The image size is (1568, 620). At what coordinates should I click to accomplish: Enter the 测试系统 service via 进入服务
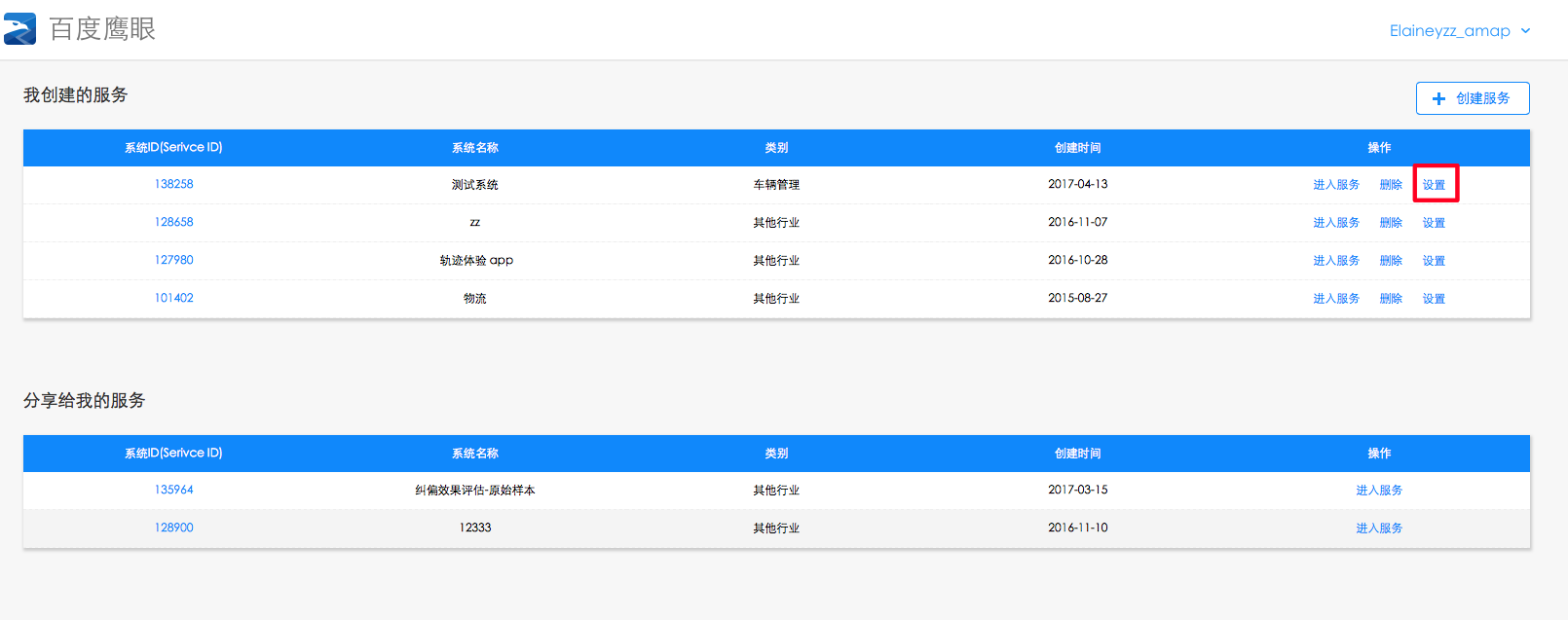pos(1335,185)
